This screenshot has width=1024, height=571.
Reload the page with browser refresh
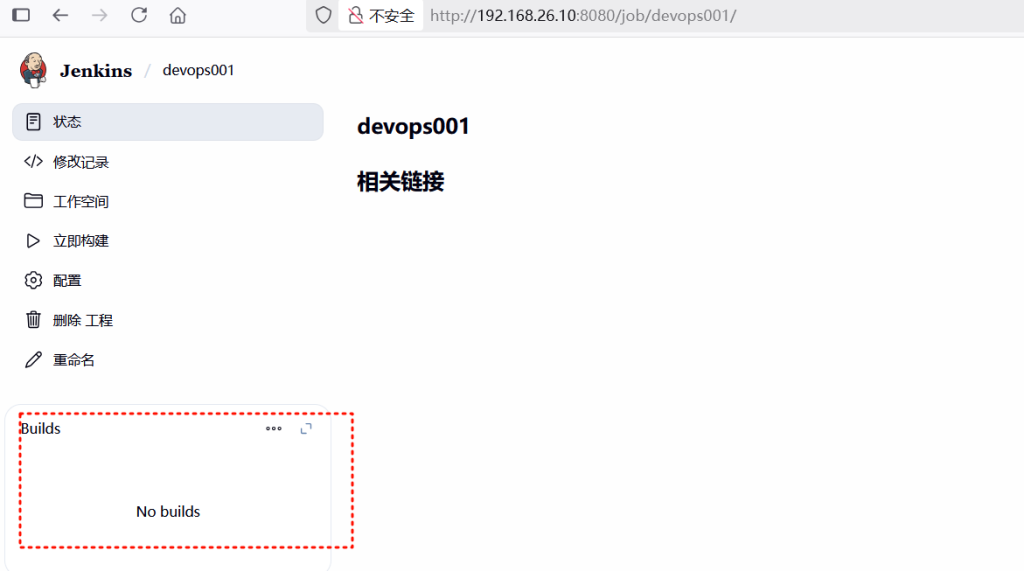click(x=139, y=15)
